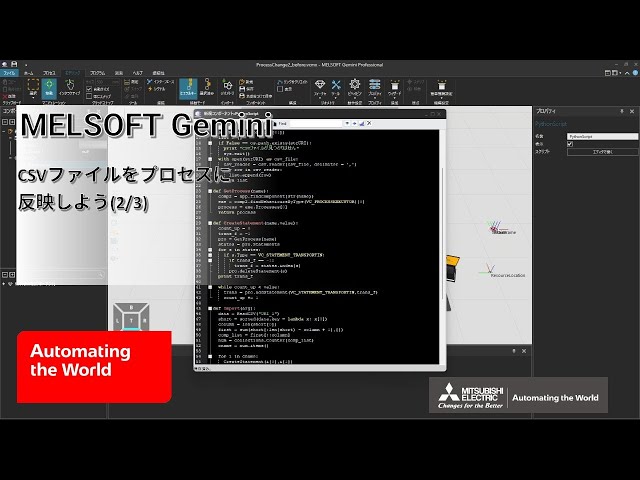Toggle the second grid snap checkbox
Image resolution: width=640 pixels, height=480 pixels.
point(89,96)
